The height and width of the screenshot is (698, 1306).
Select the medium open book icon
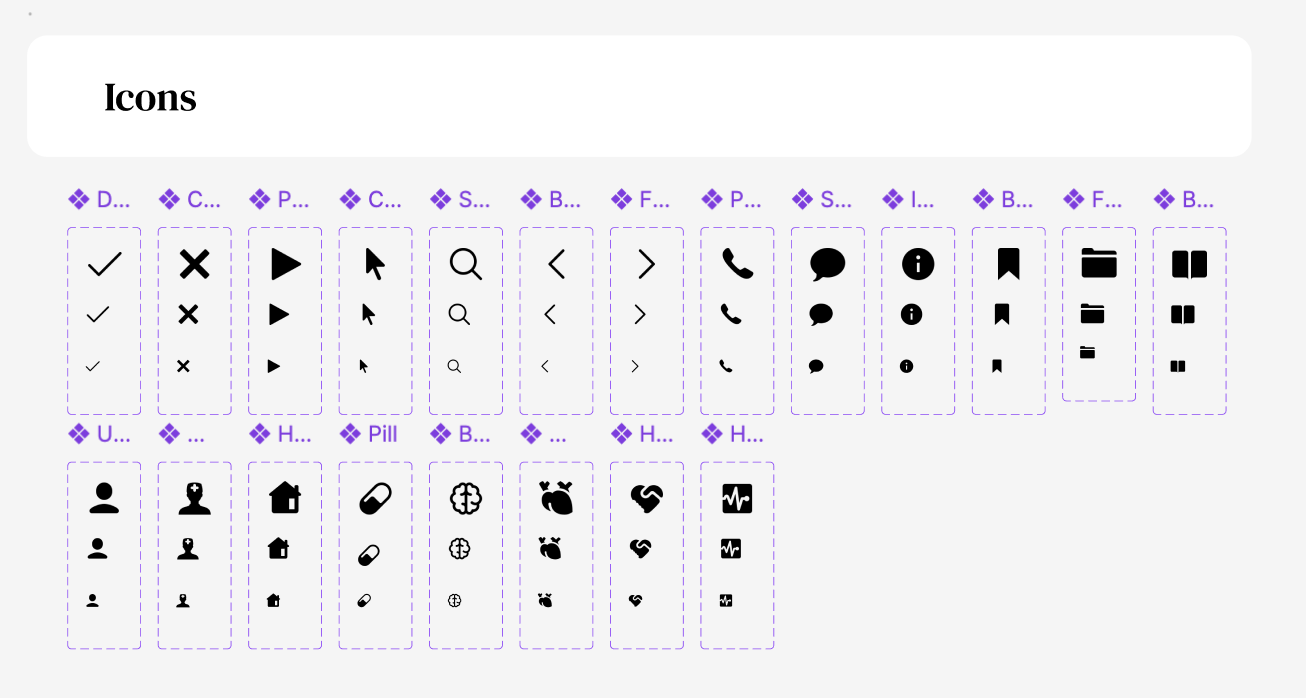click(1183, 314)
